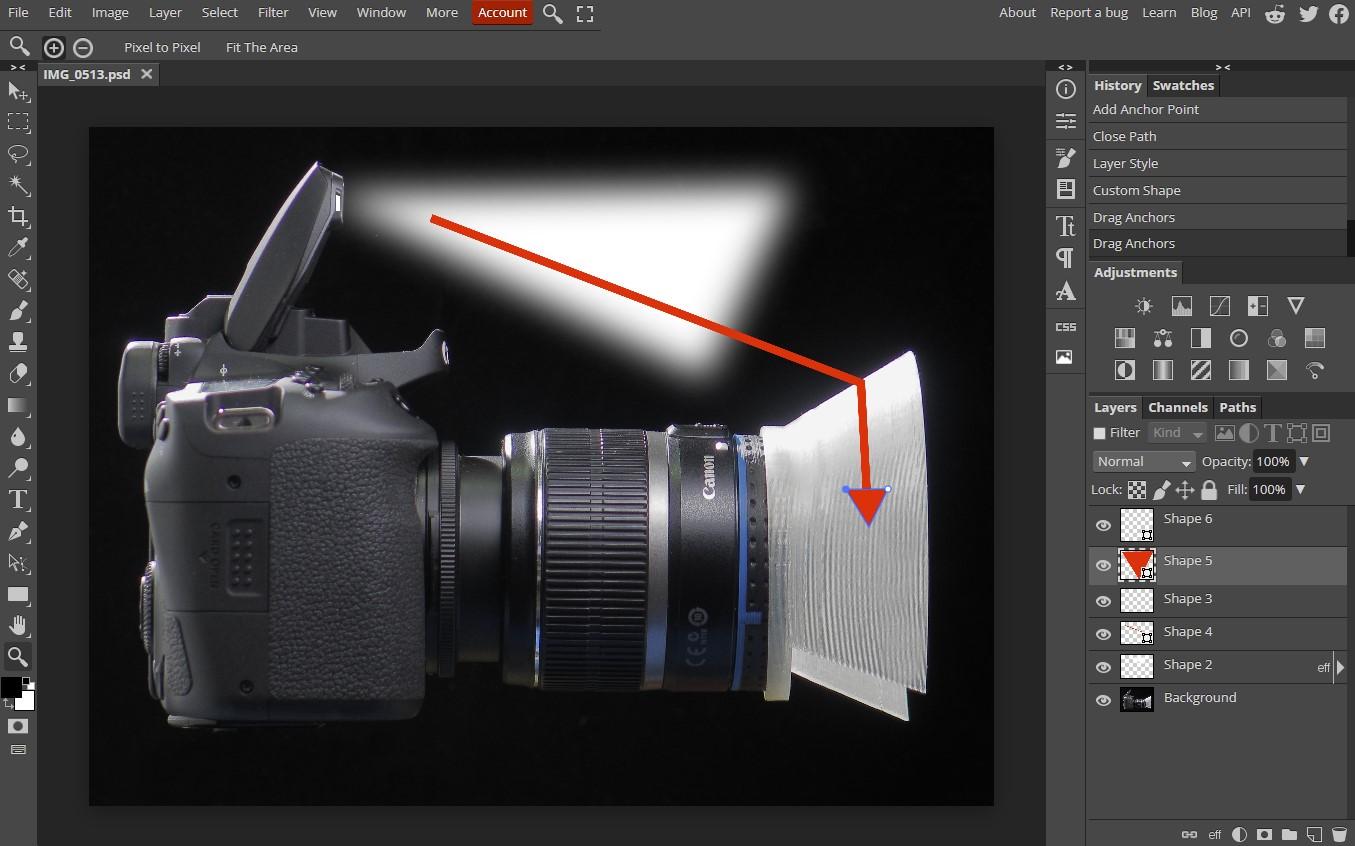
Task: Hide the Shape 2 layer
Action: coord(1103,667)
